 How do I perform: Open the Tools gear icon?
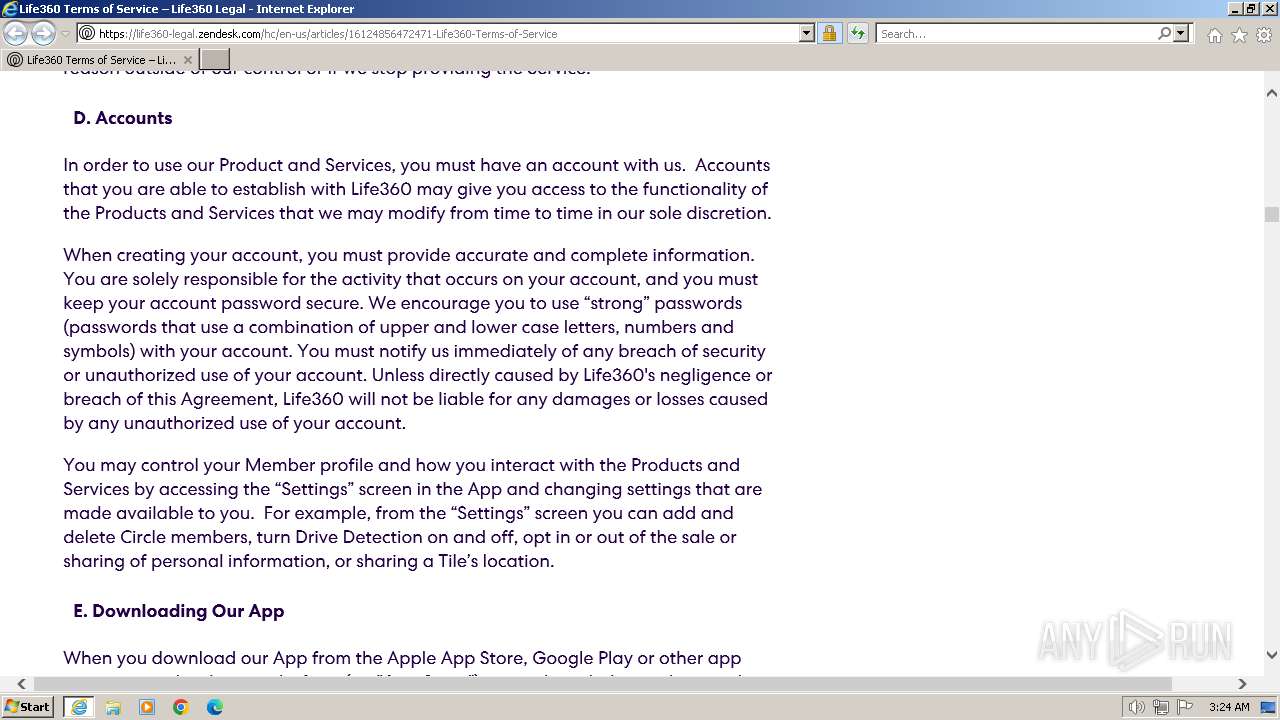tap(1263, 35)
